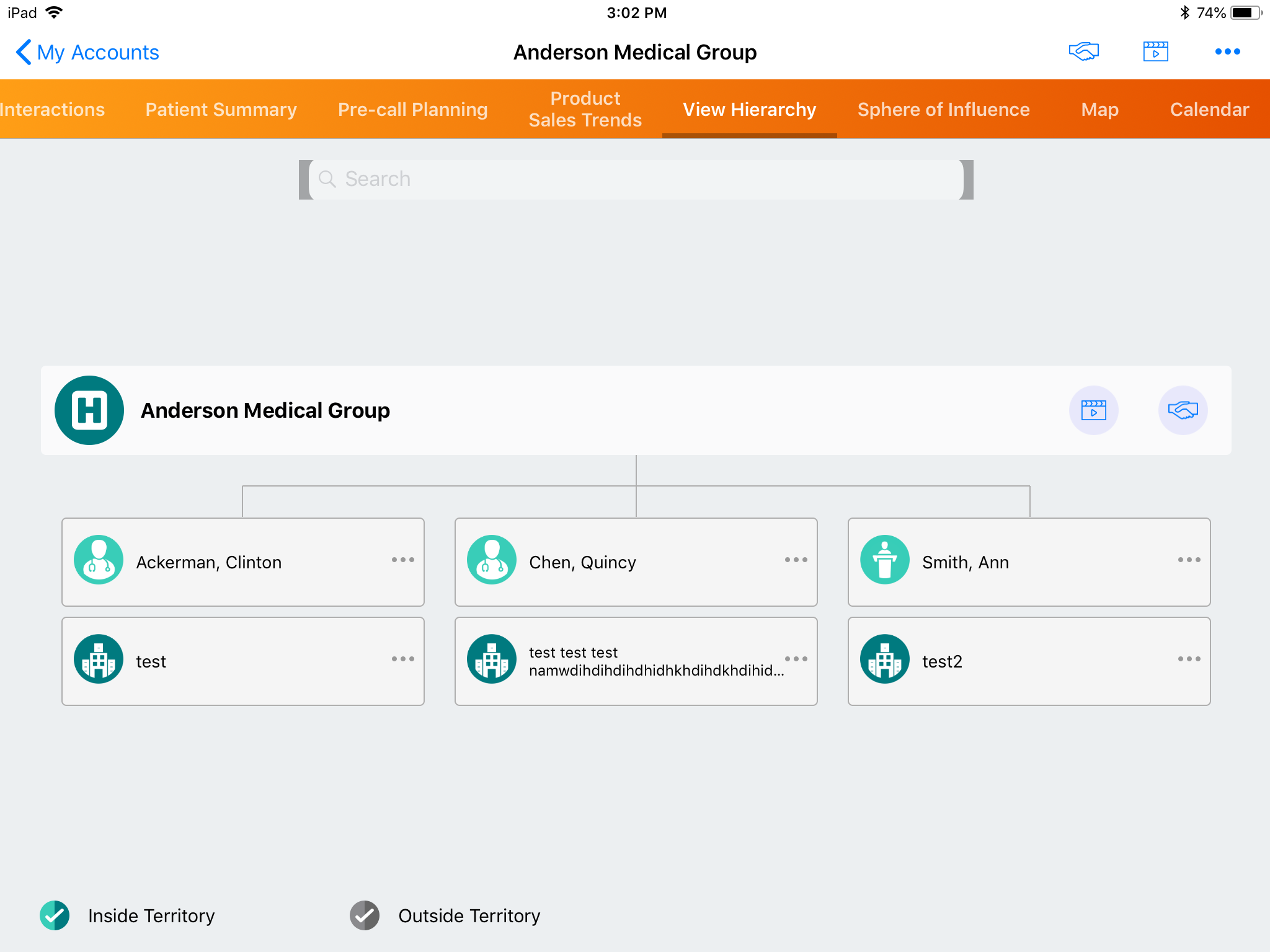The image size is (1270, 952).
Task: Tap the media icon on the Anderson Medical Group row
Action: coord(1093,410)
